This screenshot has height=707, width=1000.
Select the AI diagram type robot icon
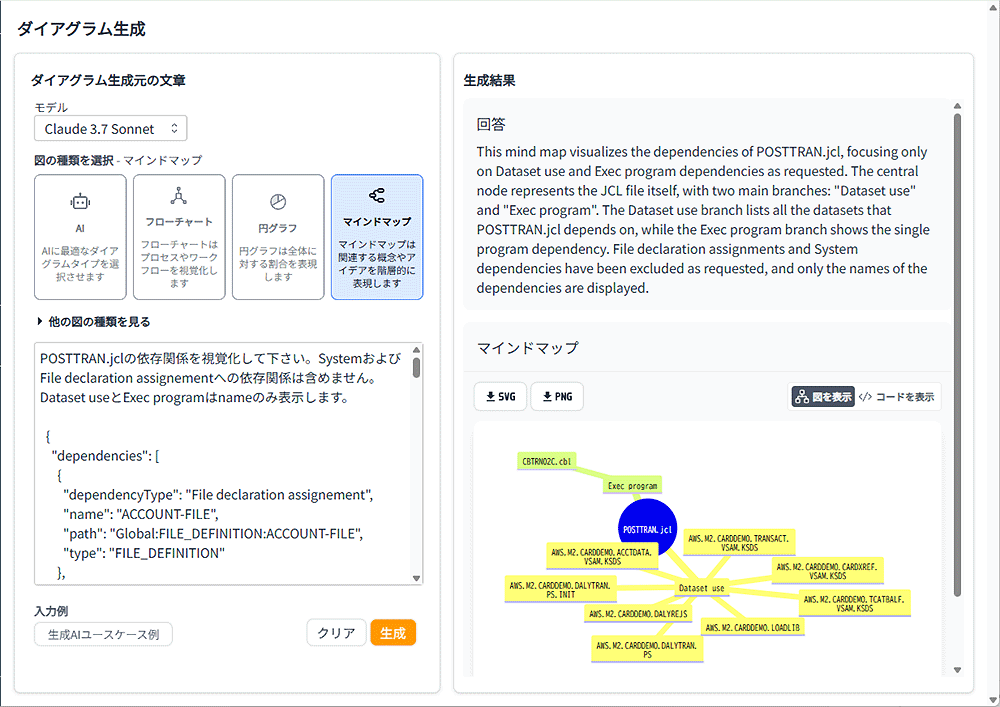[80, 201]
